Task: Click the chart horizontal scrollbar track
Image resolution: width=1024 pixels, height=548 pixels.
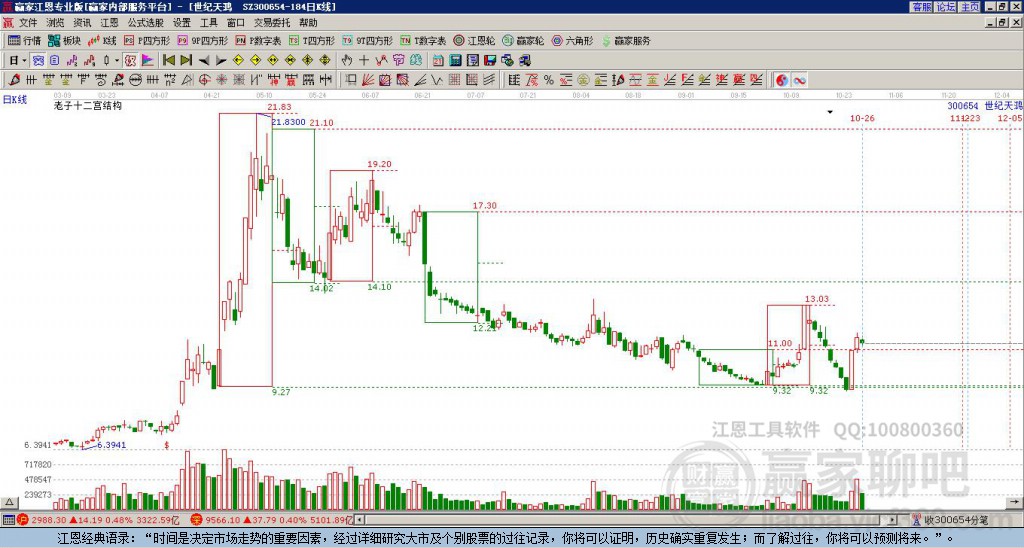Action: (x=627, y=520)
